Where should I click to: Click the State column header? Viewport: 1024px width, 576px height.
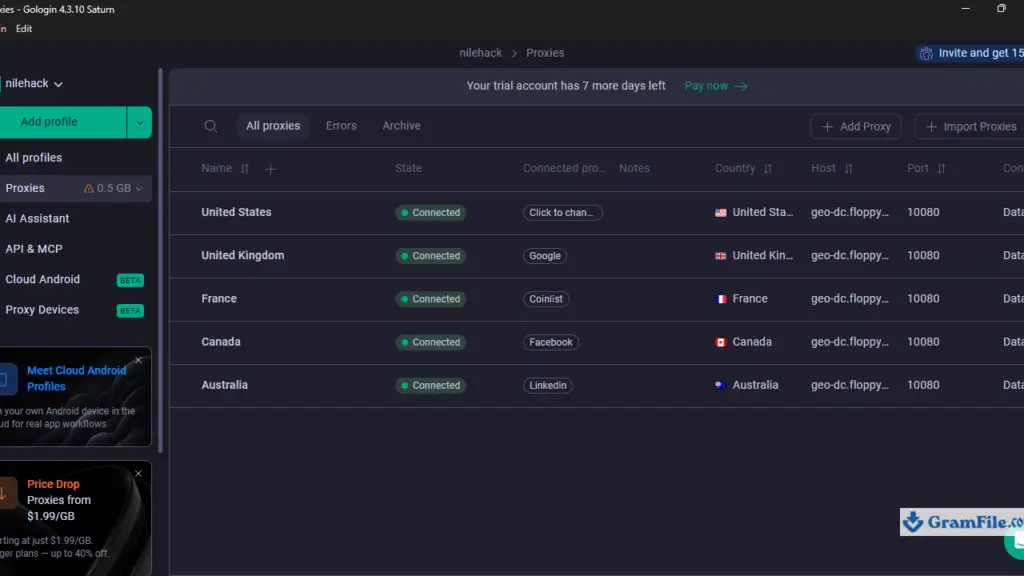(408, 168)
